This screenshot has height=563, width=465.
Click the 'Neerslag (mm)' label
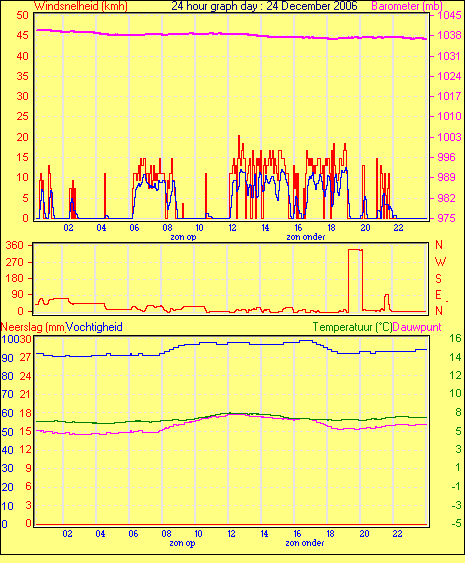click(x=33, y=327)
